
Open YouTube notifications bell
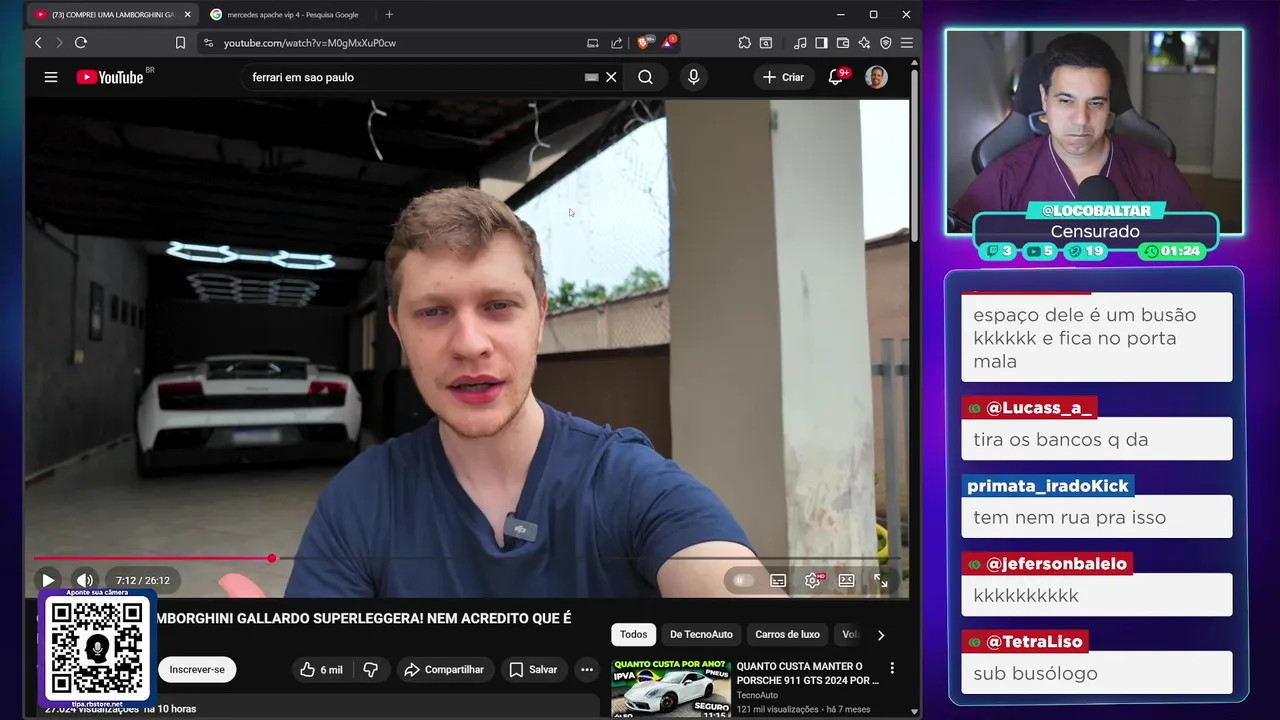[x=836, y=77]
